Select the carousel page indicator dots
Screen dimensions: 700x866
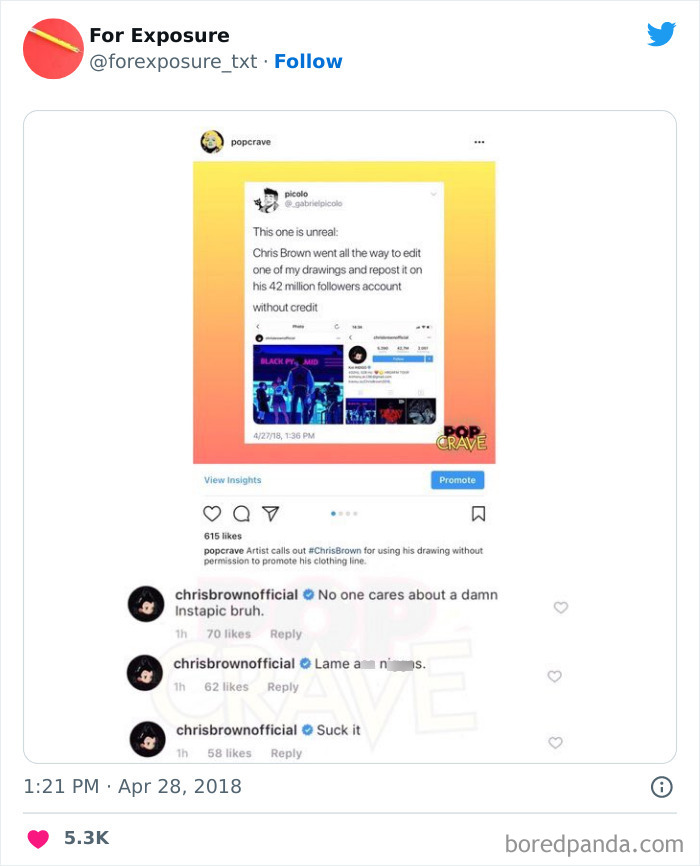click(x=344, y=514)
